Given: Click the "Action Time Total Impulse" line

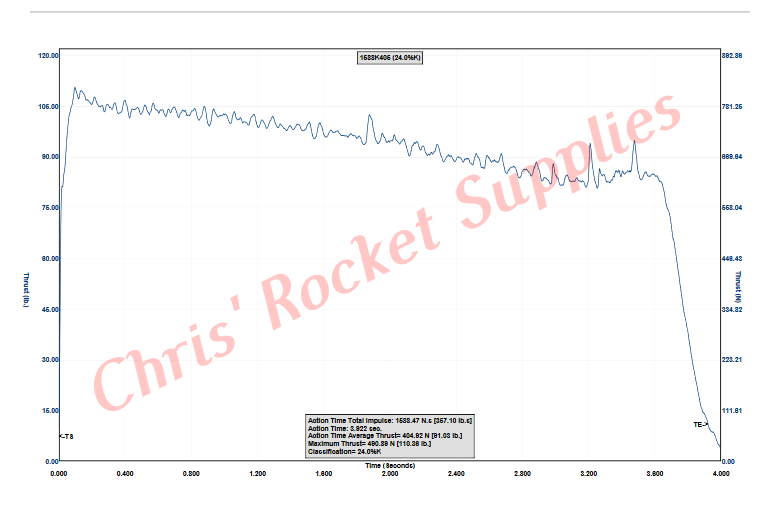Looking at the screenshot, I should coord(390,421).
